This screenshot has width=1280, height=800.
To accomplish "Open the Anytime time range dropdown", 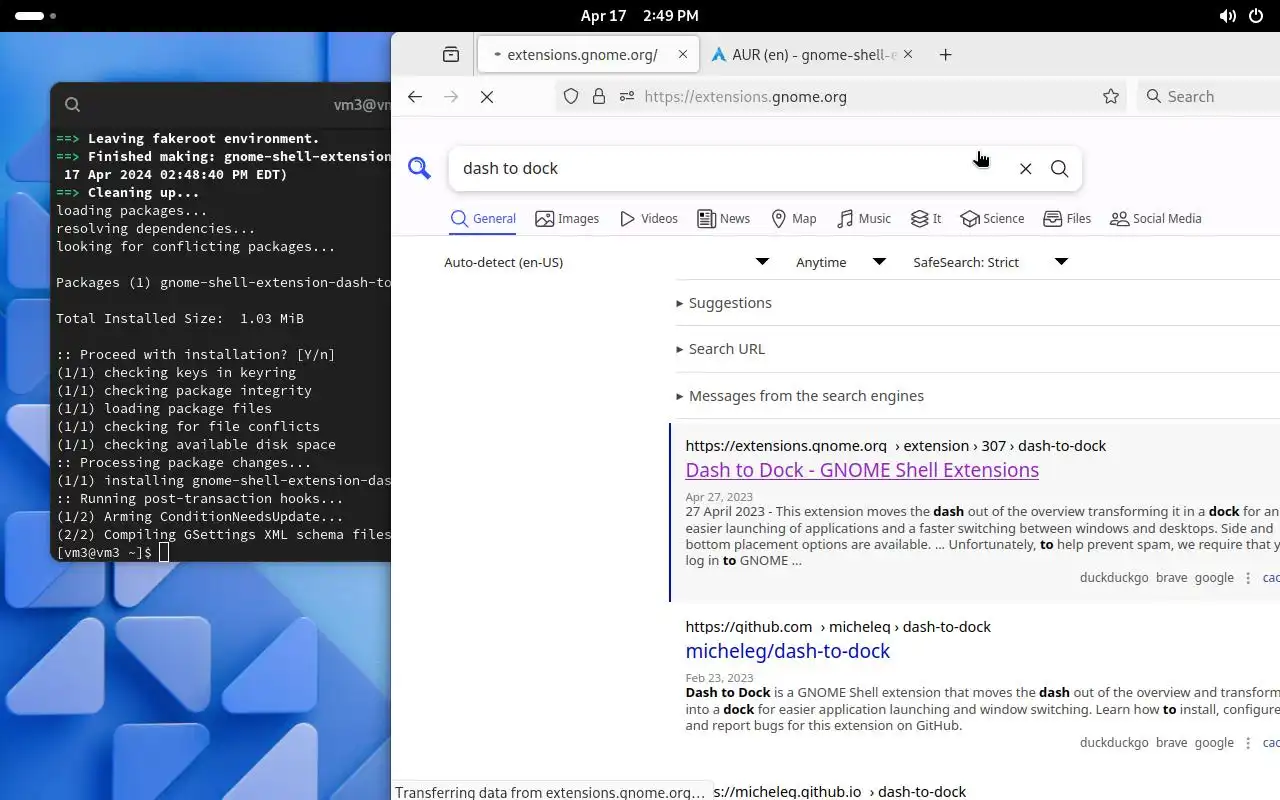I will pyautogui.click(x=840, y=262).
